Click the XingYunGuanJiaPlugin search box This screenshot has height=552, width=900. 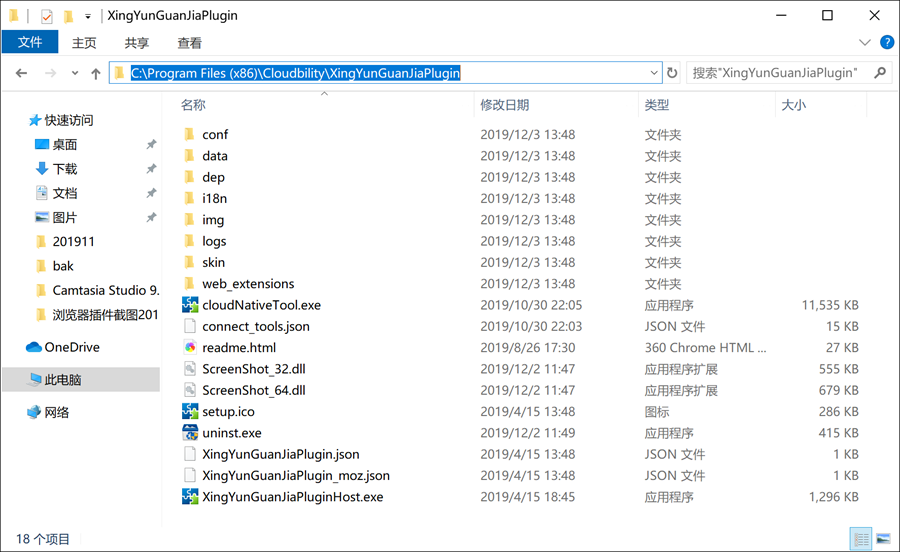tap(789, 73)
